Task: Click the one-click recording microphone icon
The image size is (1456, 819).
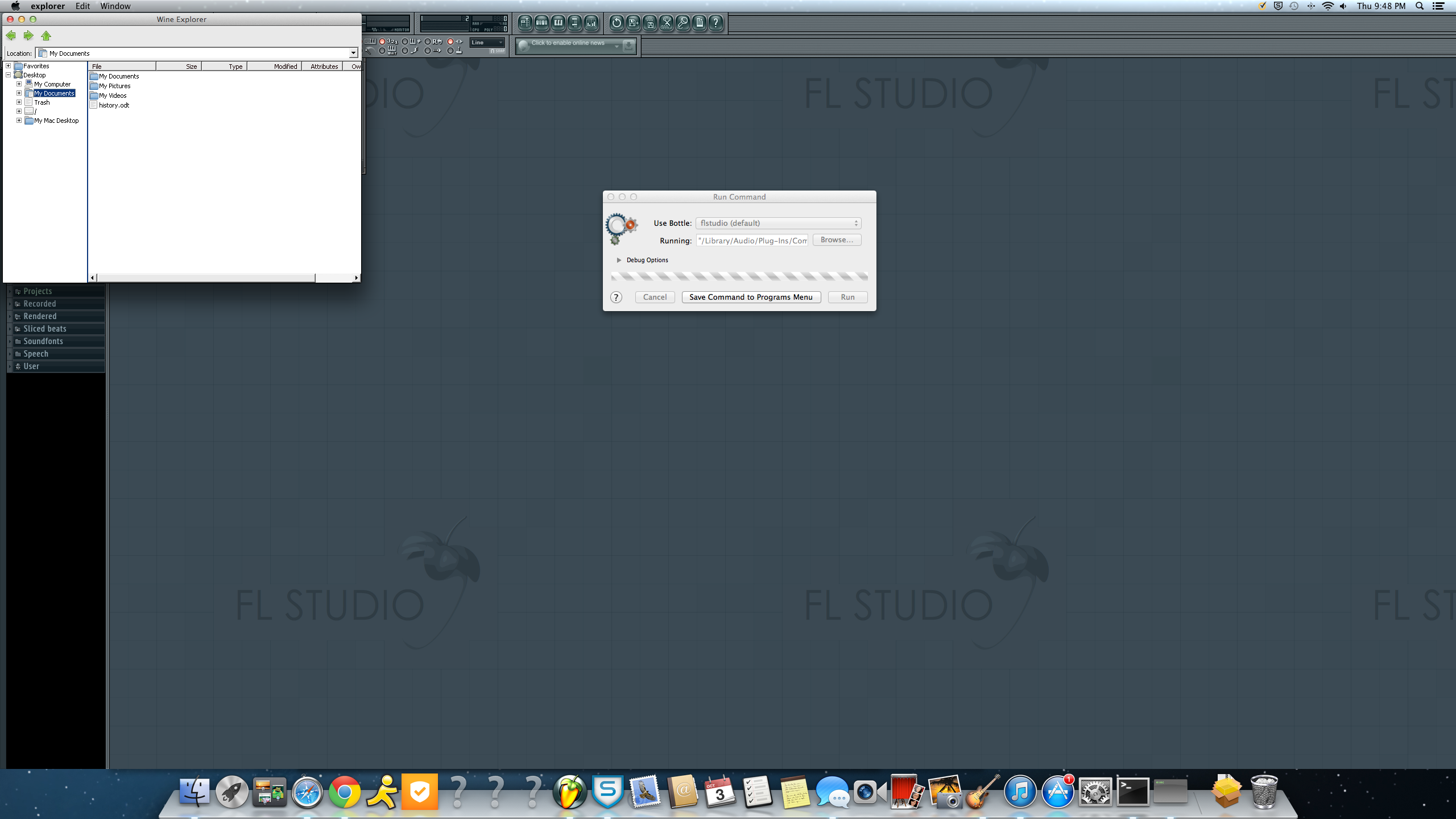Action: pos(683,23)
